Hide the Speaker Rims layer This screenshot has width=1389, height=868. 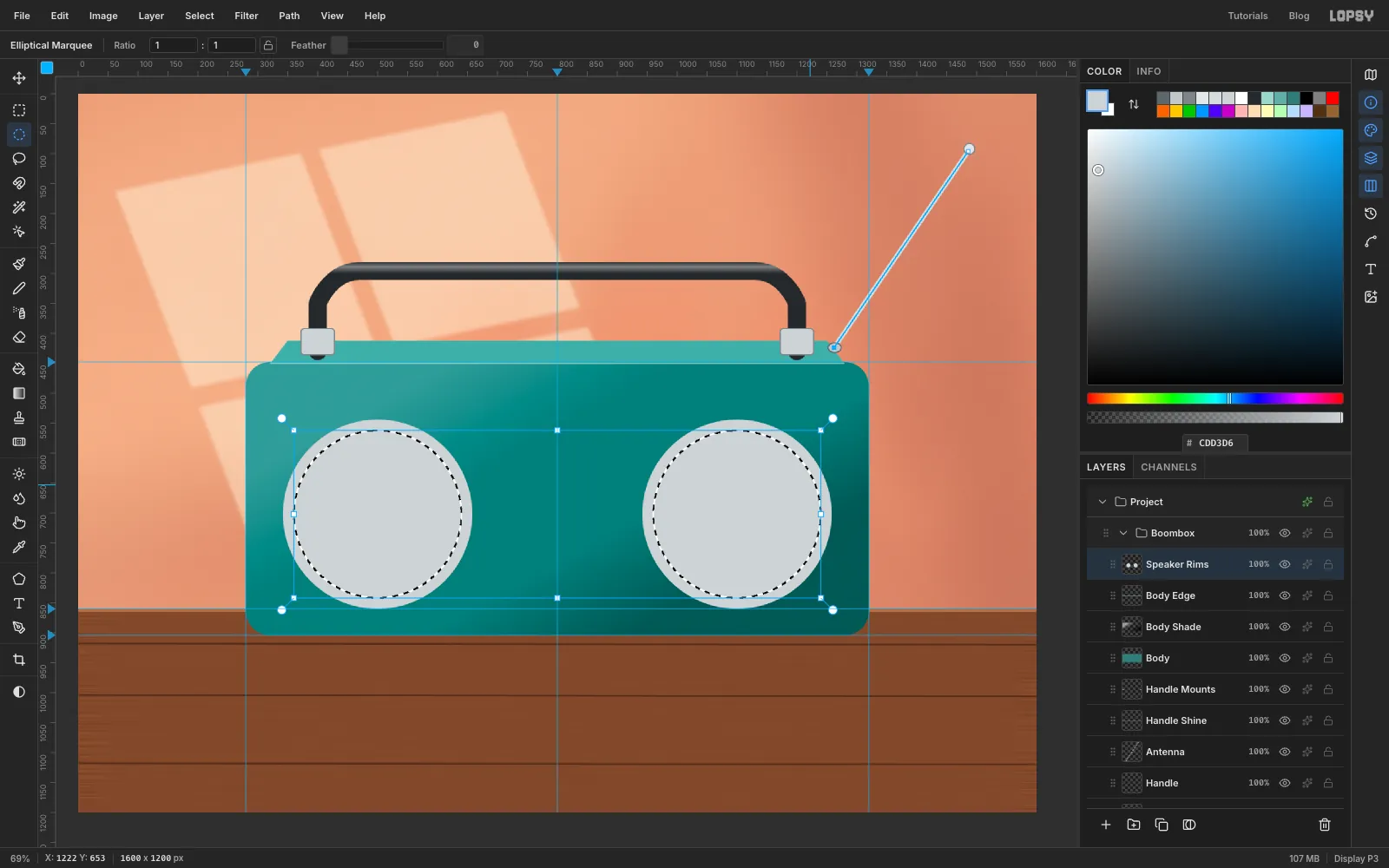click(x=1285, y=564)
